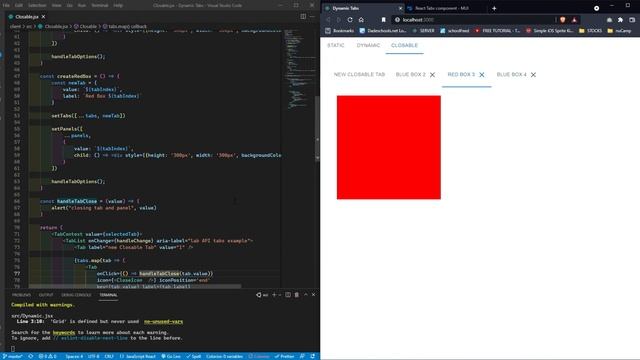Click the Prettier status bar item
This screenshot has height=360, width=640.
[284, 356]
